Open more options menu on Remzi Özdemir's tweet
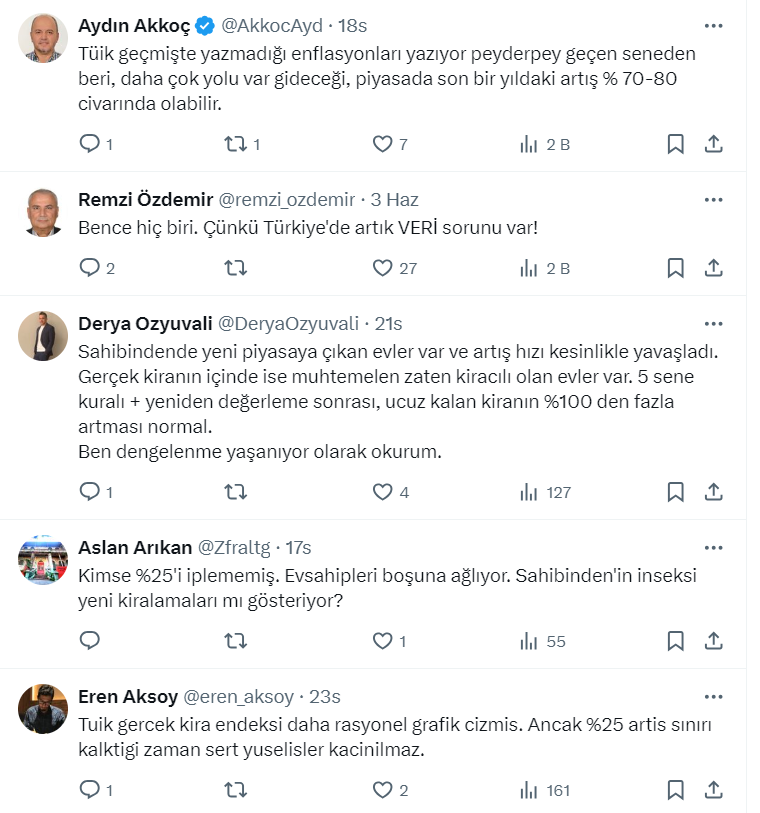 [x=713, y=199]
